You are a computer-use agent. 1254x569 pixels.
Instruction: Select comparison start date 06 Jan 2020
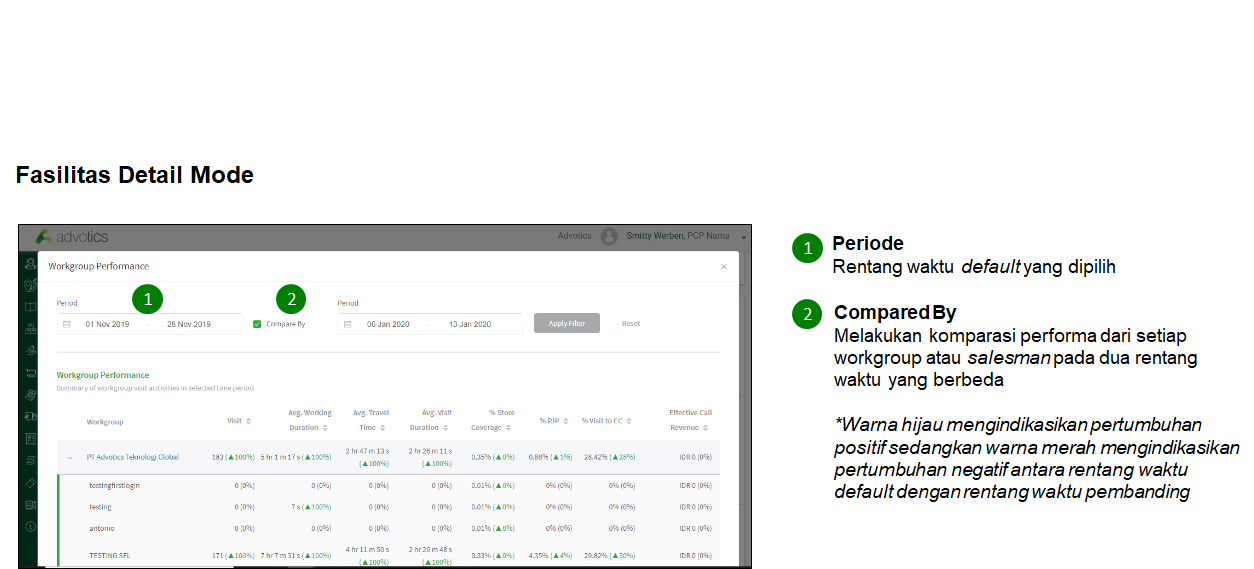point(388,324)
